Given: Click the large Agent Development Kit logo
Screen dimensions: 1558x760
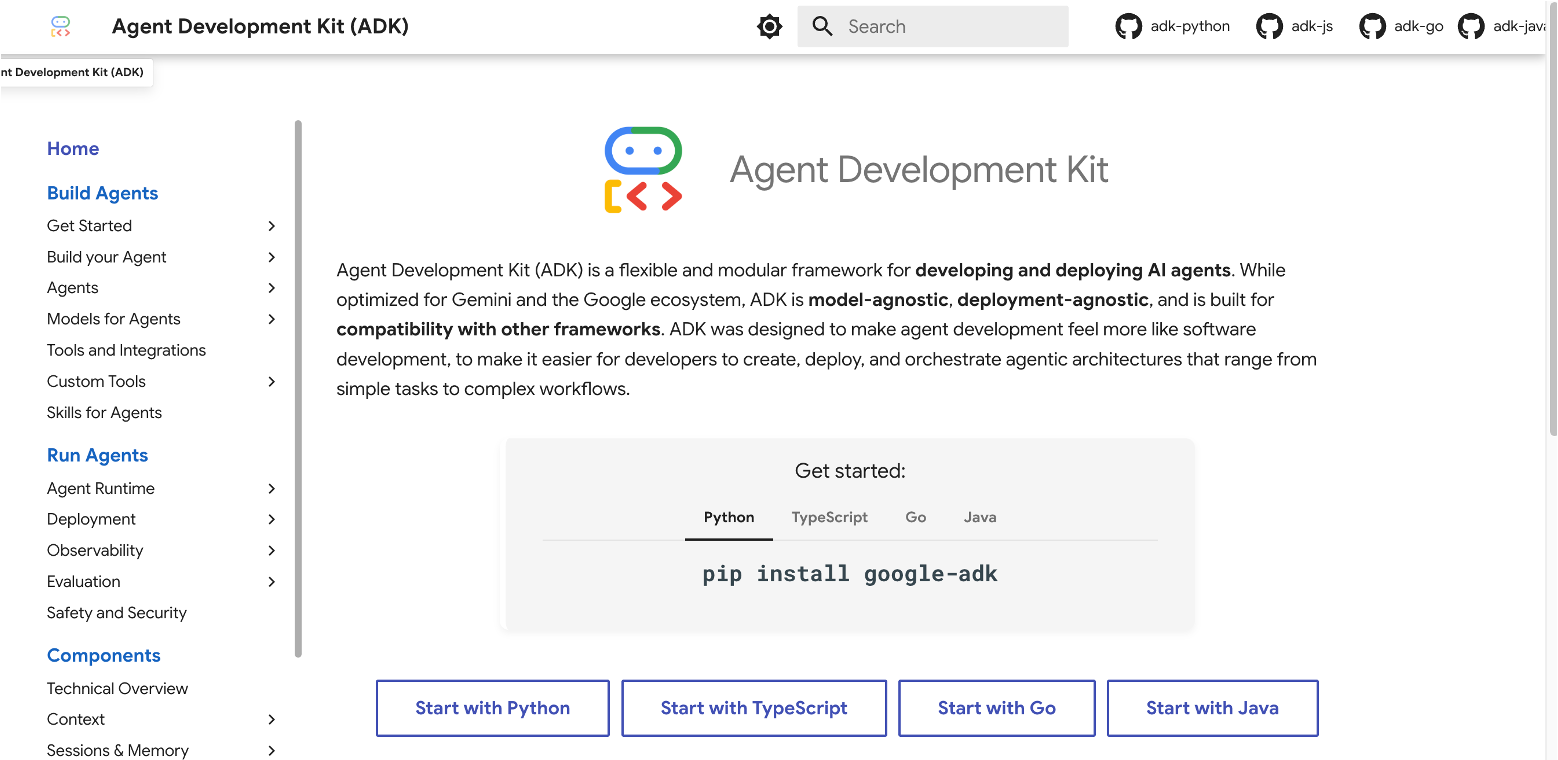Looking at the screenshot, I should [643, 170].
